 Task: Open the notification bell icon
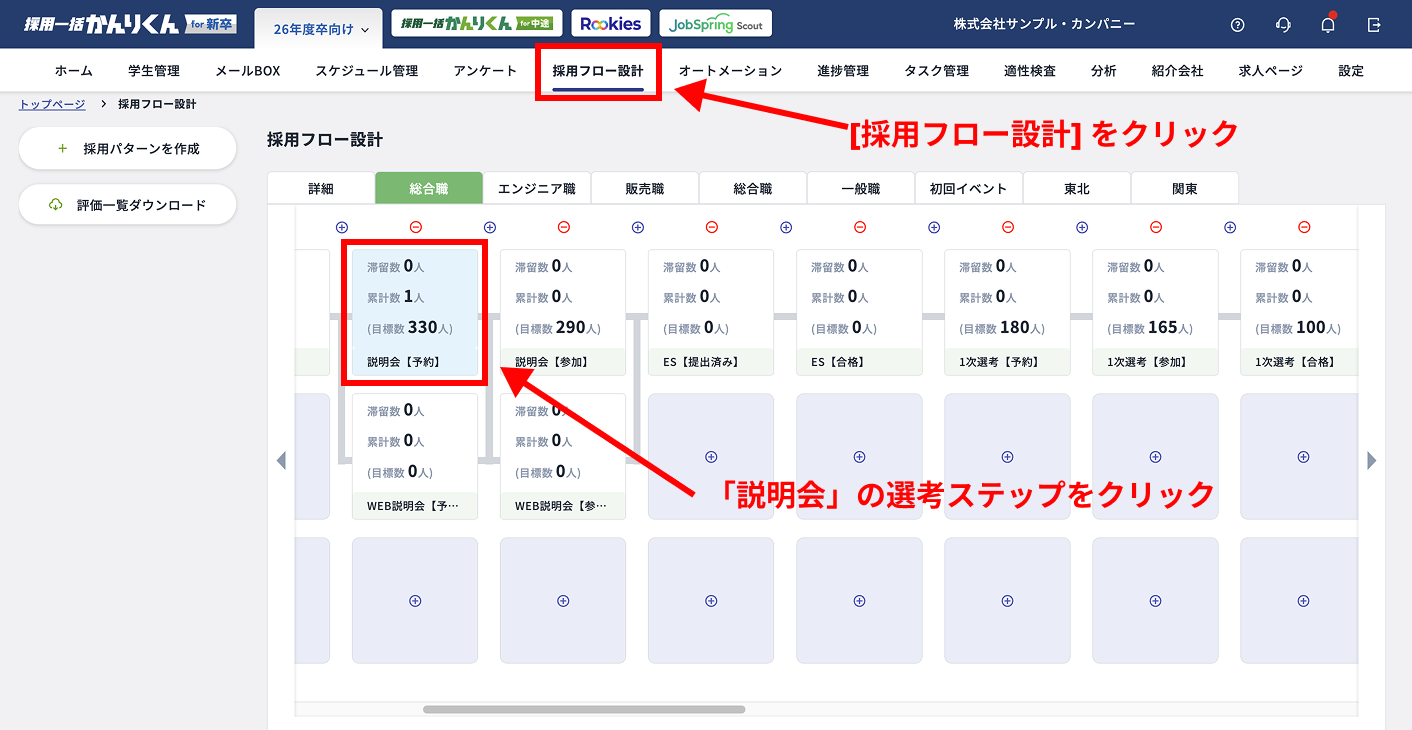point(1327,24)
